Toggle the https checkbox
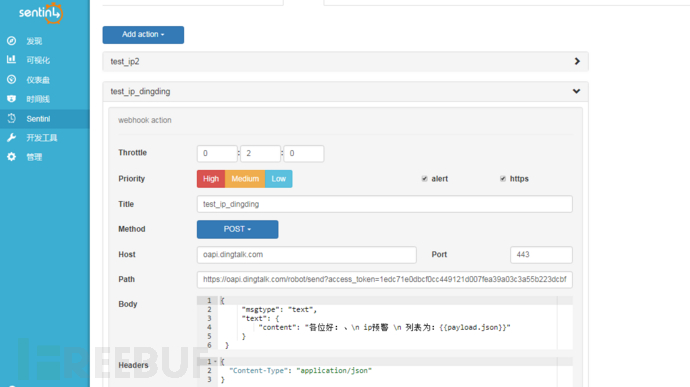The image size is (690, 387). click(503, 178)
